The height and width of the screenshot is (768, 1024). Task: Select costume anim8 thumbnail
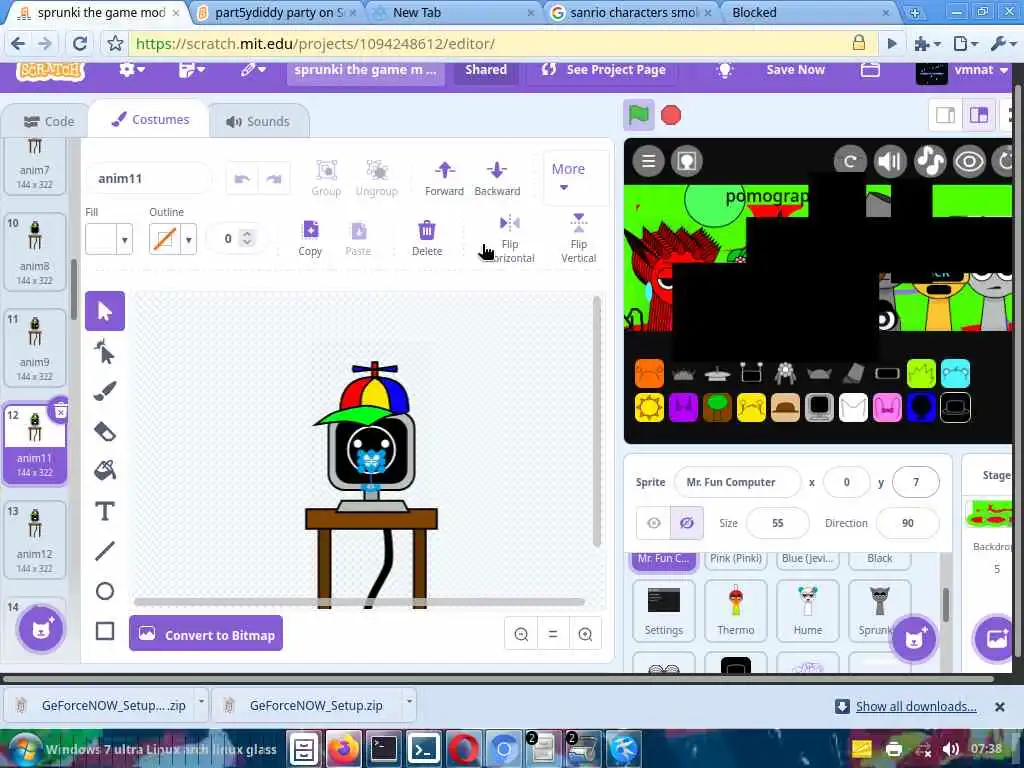(35, 252)
